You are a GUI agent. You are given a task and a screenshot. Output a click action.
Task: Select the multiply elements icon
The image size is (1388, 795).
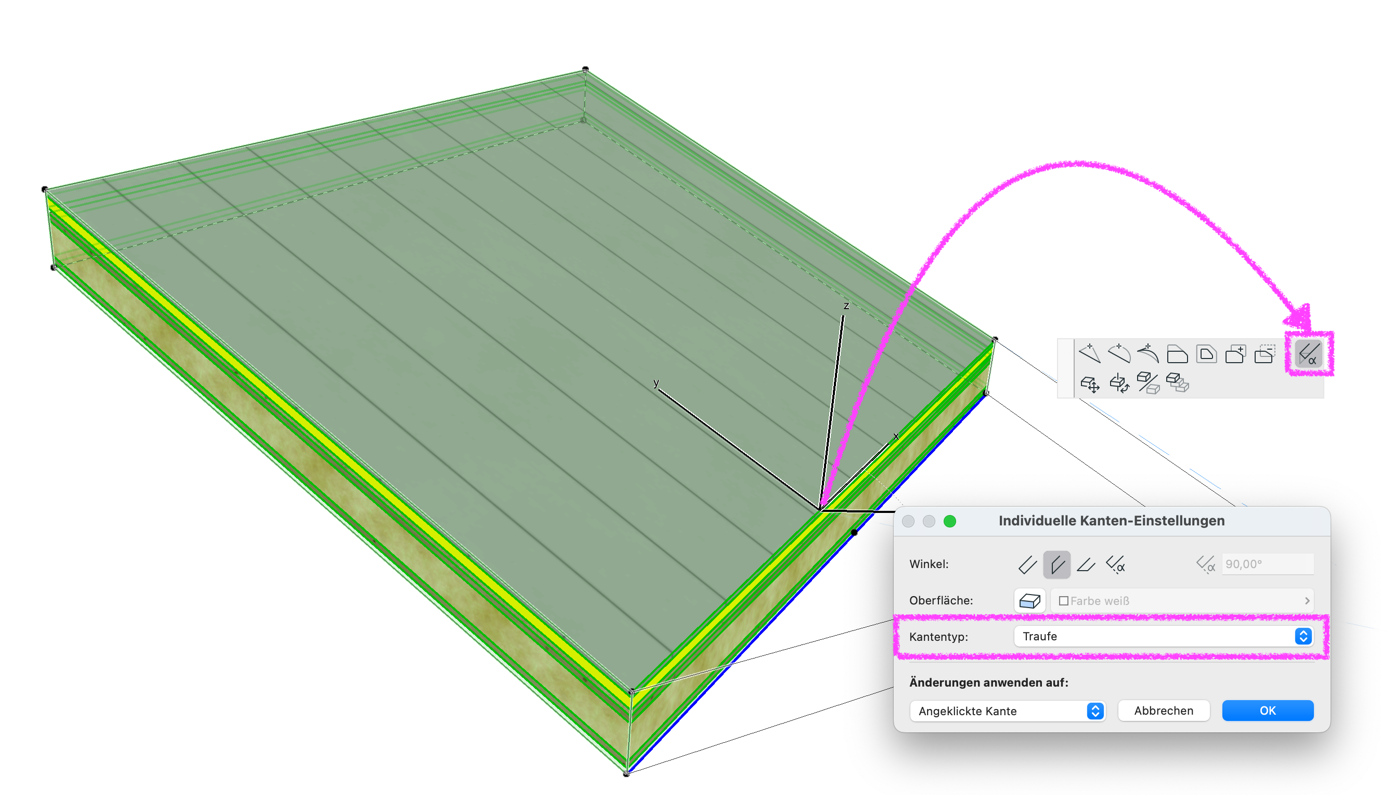[1177, 383]
